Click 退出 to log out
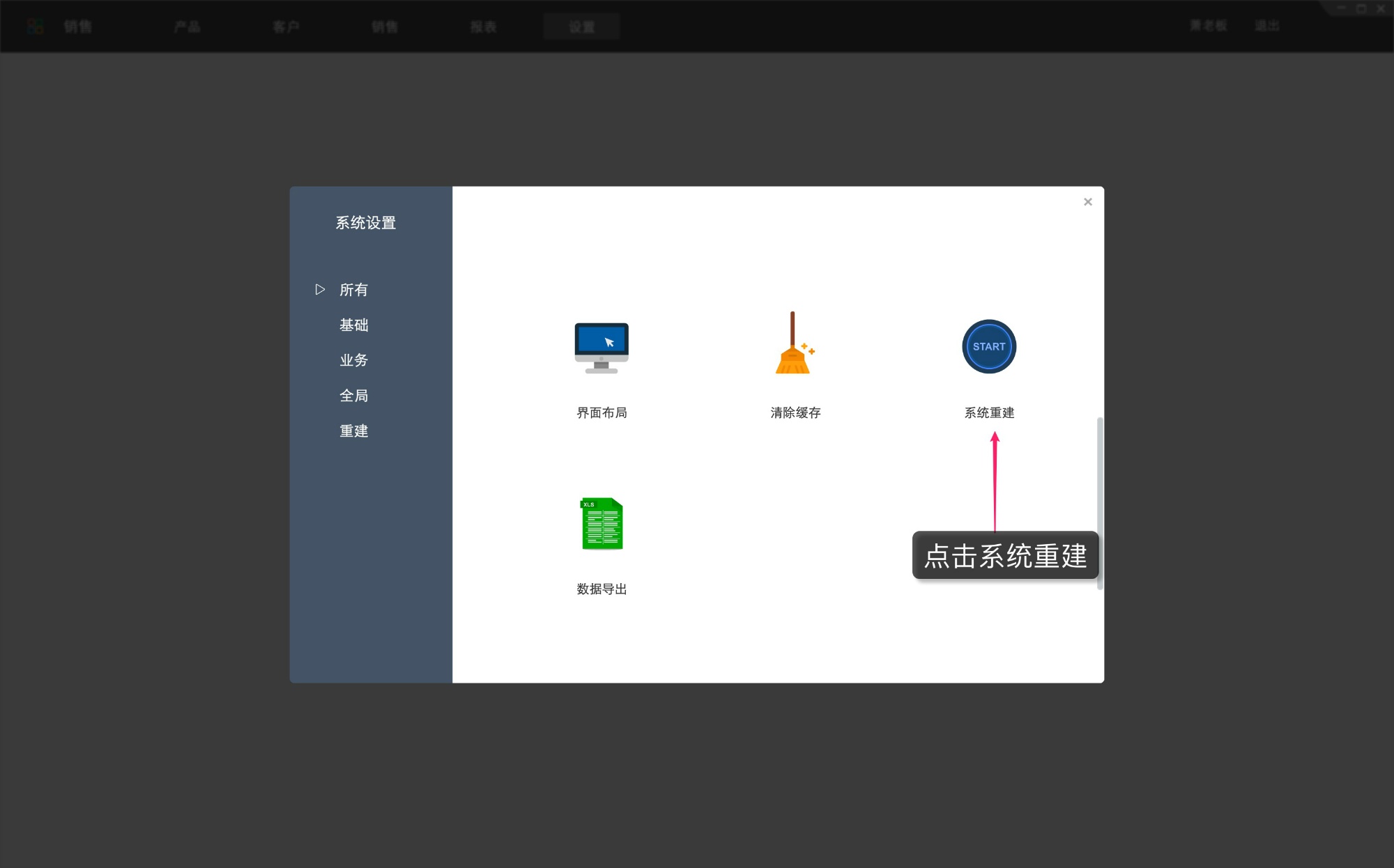The width and height of the screenshot is (1394, 868). coord(1268,25)
